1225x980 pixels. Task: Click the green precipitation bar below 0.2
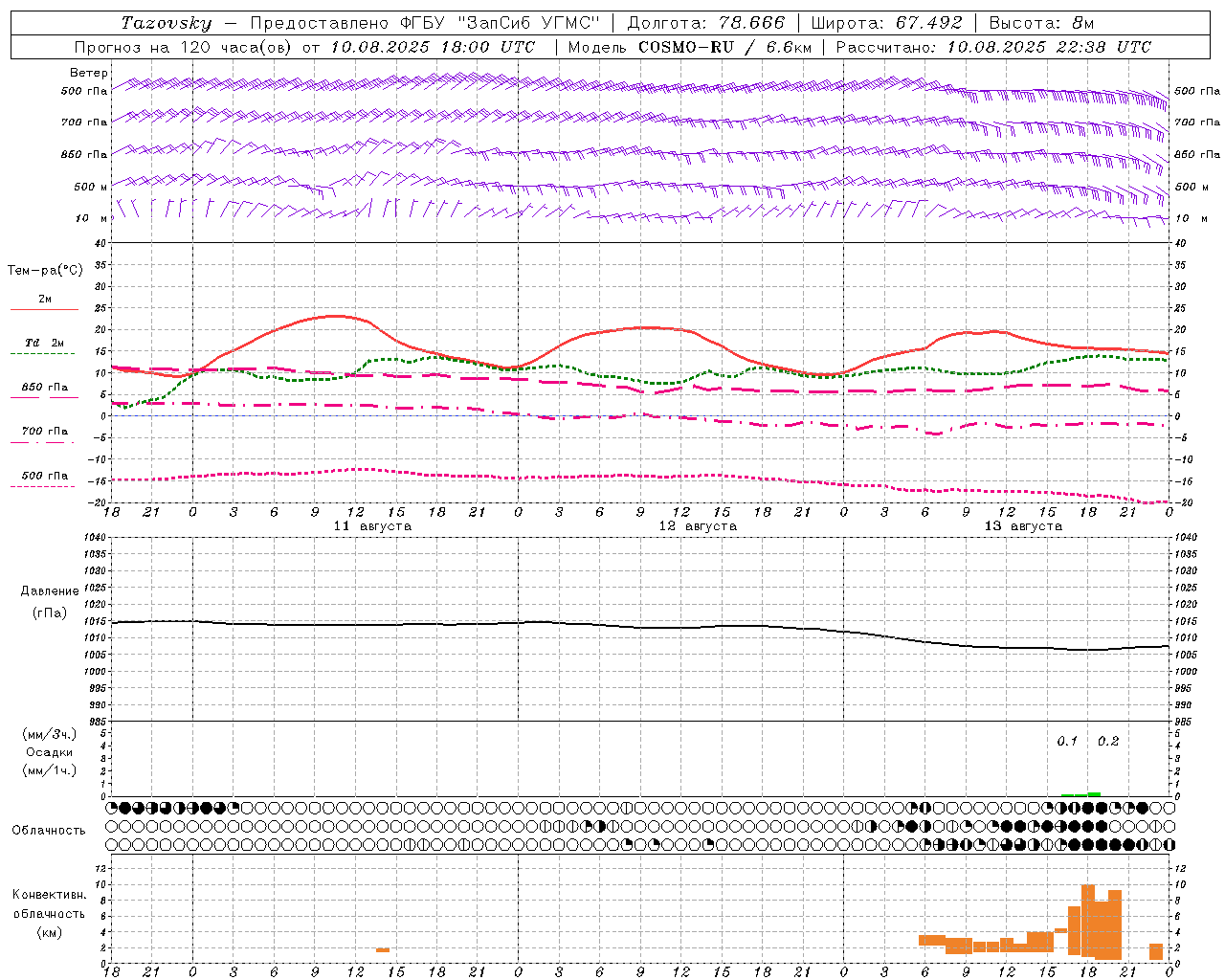[x=1094, y=794]
